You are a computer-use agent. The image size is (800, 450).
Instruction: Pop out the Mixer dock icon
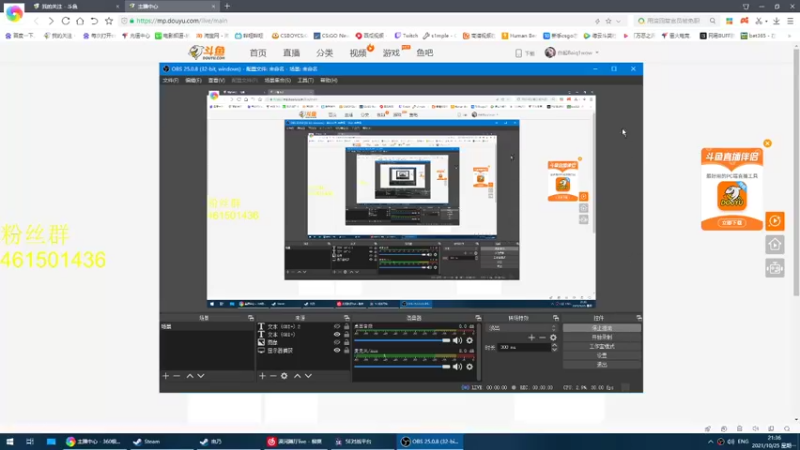478,318
